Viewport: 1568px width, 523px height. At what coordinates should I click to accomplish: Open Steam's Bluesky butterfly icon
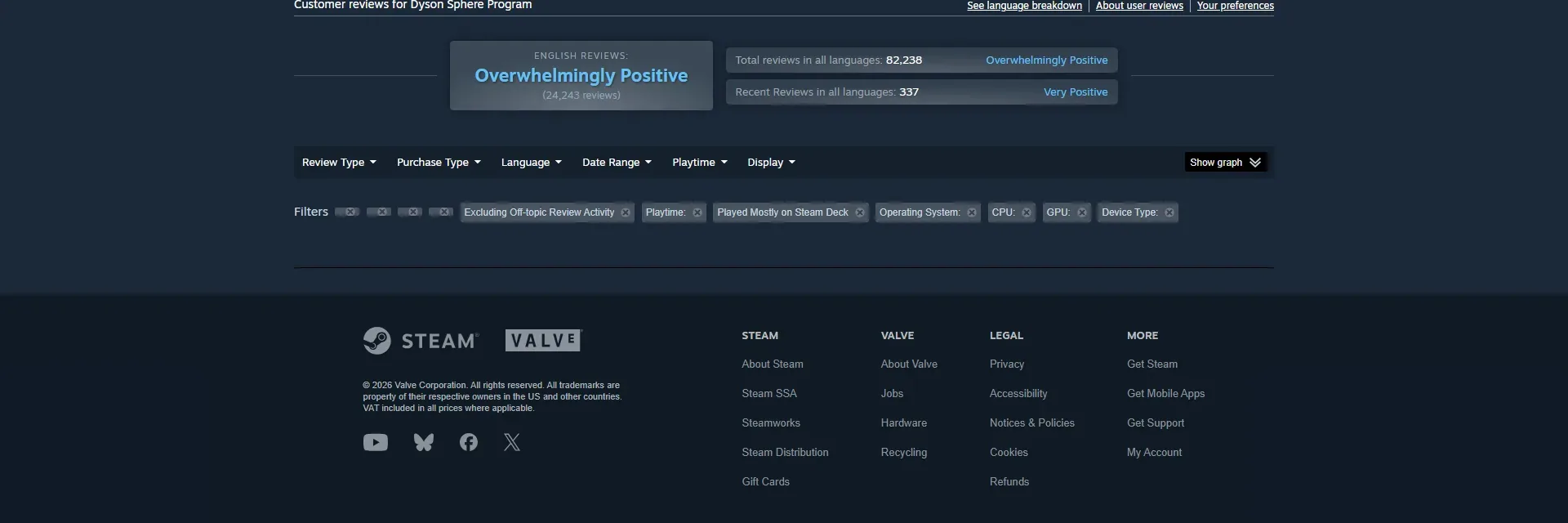tap(423, 442)
